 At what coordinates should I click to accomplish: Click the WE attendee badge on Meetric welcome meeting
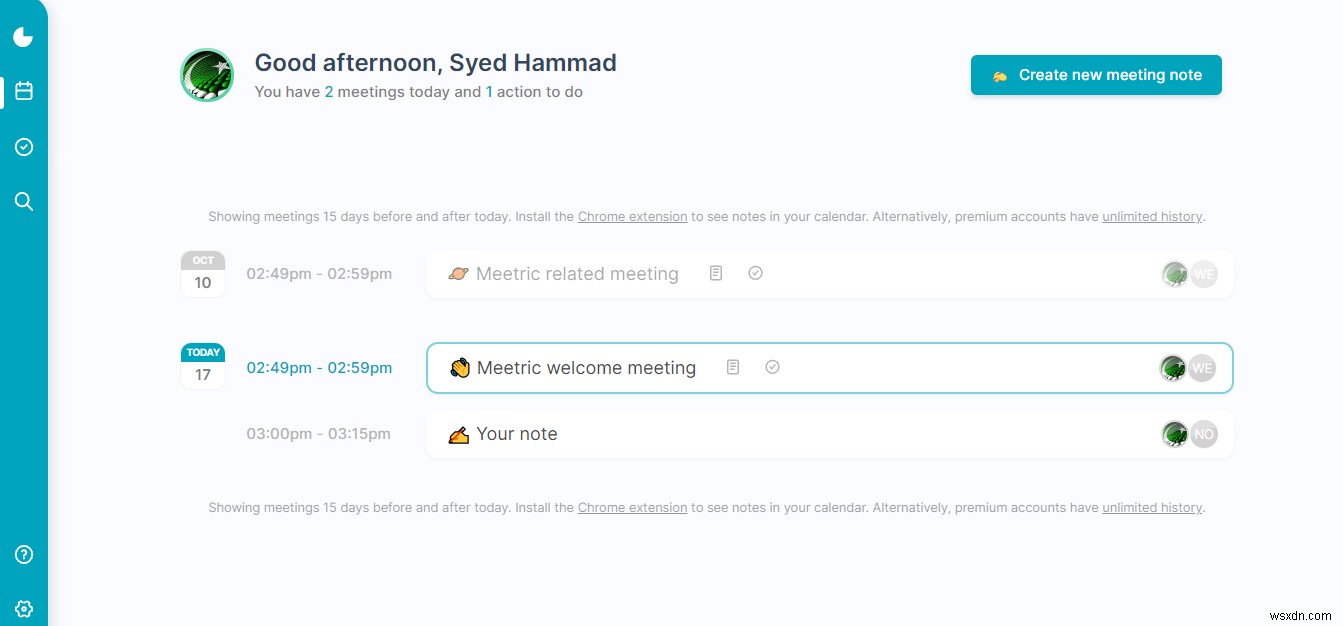pos(1203,368)
